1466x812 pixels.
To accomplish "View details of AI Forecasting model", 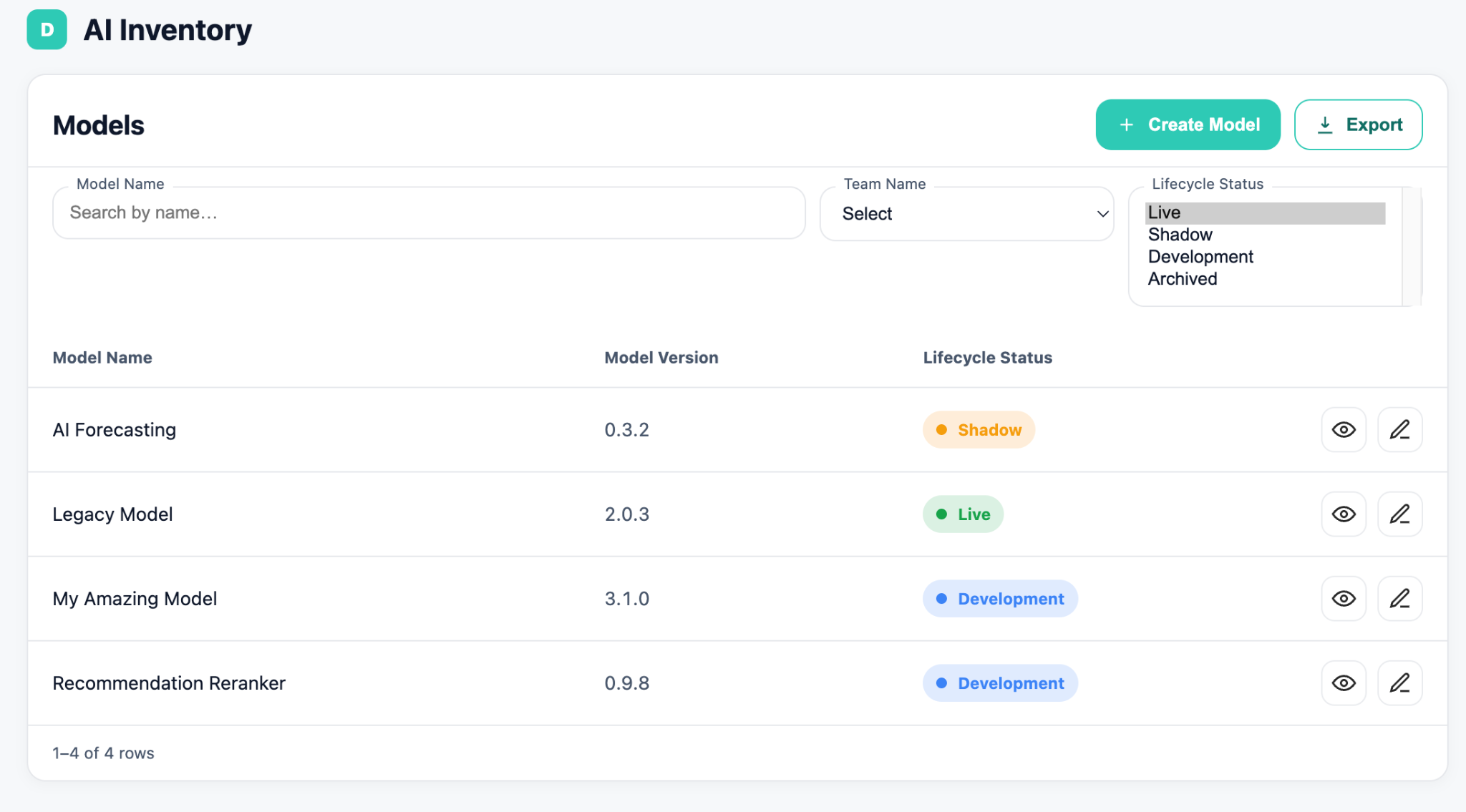I will pyautogui.click(x=1344, y=429).
